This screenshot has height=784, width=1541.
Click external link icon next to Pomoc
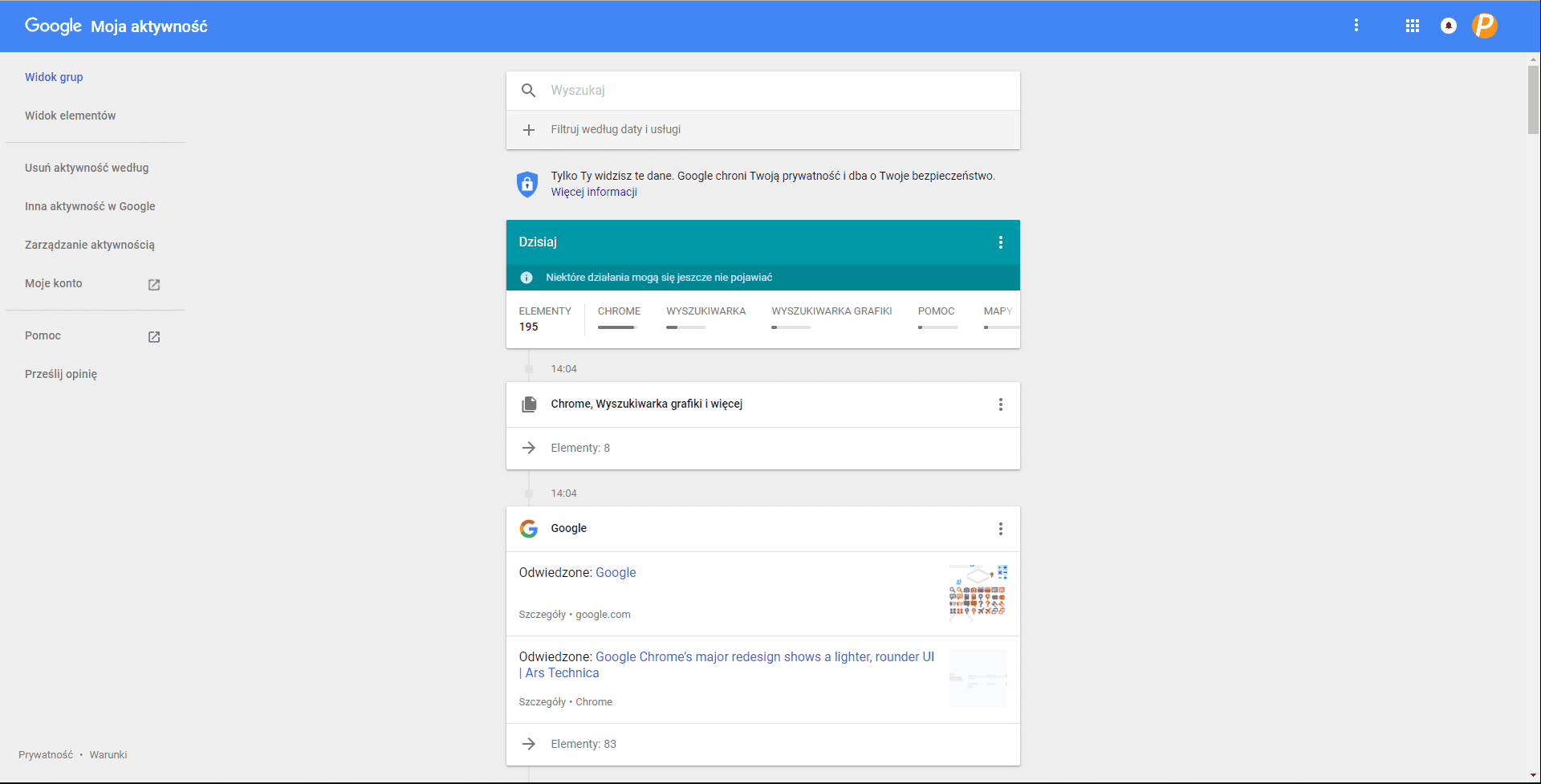154,337
